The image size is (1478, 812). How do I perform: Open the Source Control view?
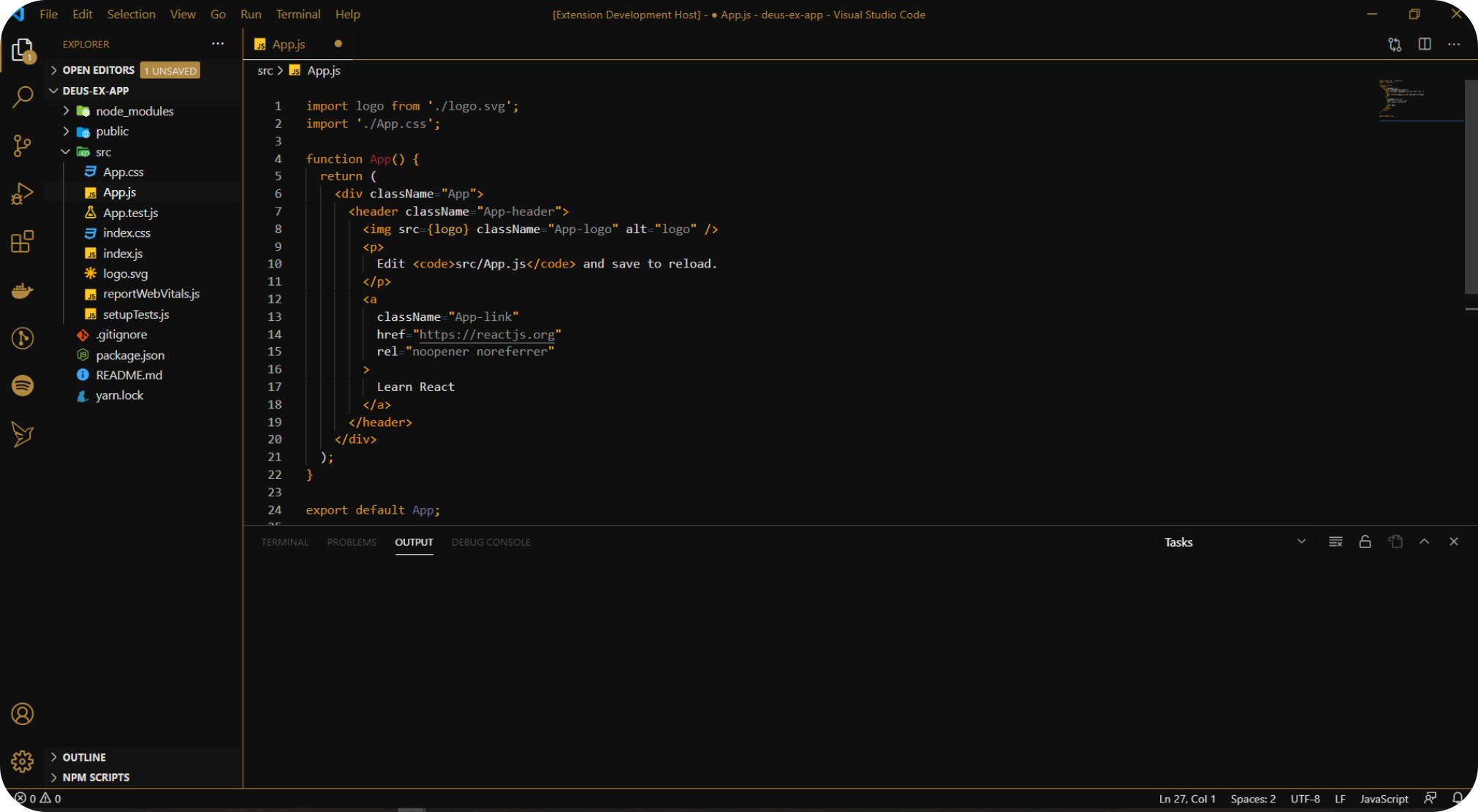[x=23, y=145]
